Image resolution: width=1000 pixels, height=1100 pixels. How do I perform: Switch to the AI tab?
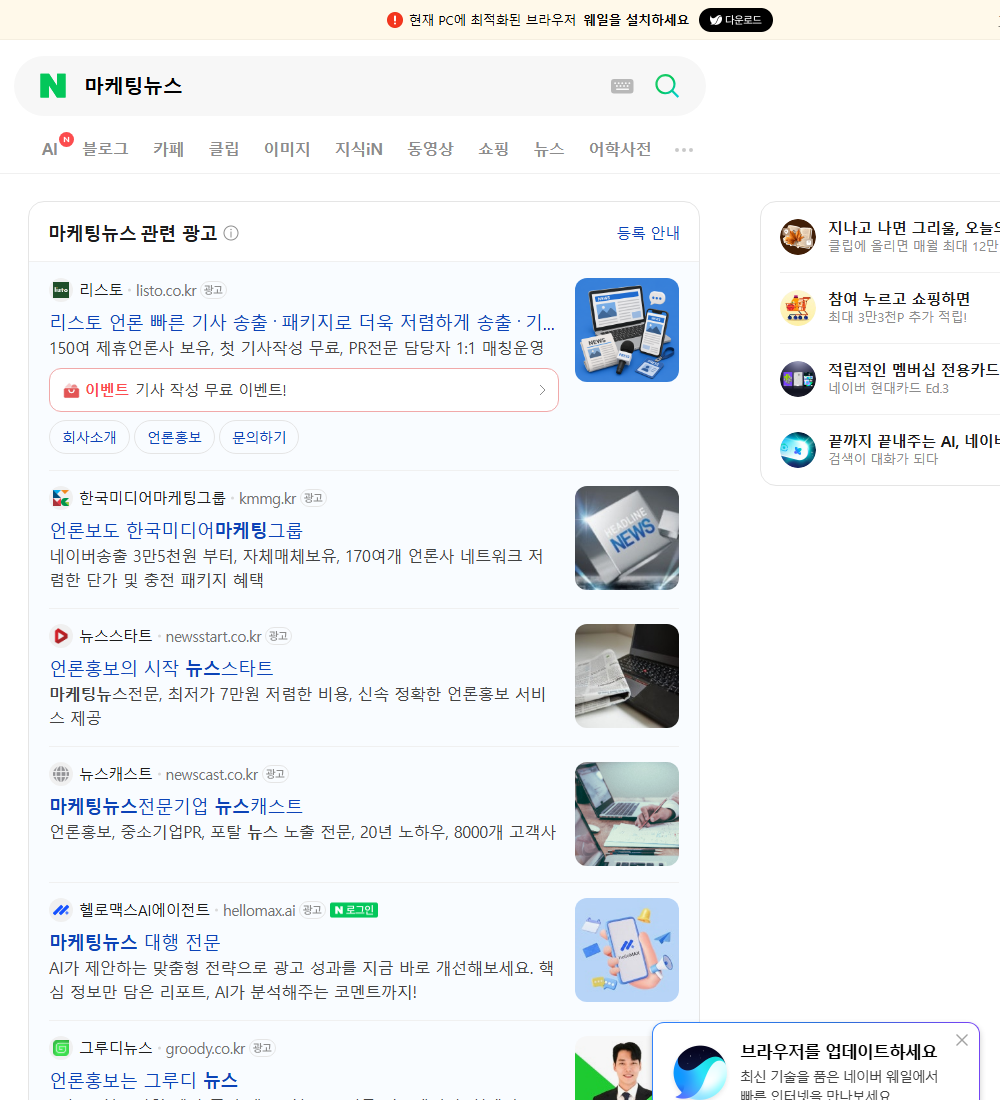[50, 149]
